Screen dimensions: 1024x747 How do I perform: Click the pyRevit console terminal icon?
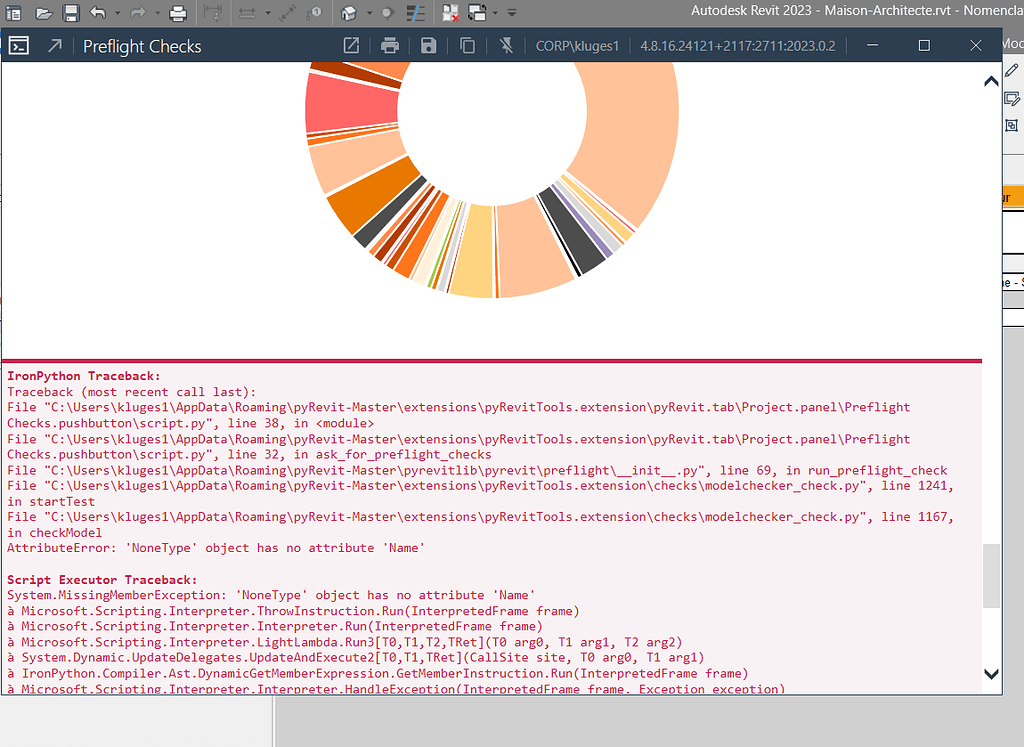18,46
